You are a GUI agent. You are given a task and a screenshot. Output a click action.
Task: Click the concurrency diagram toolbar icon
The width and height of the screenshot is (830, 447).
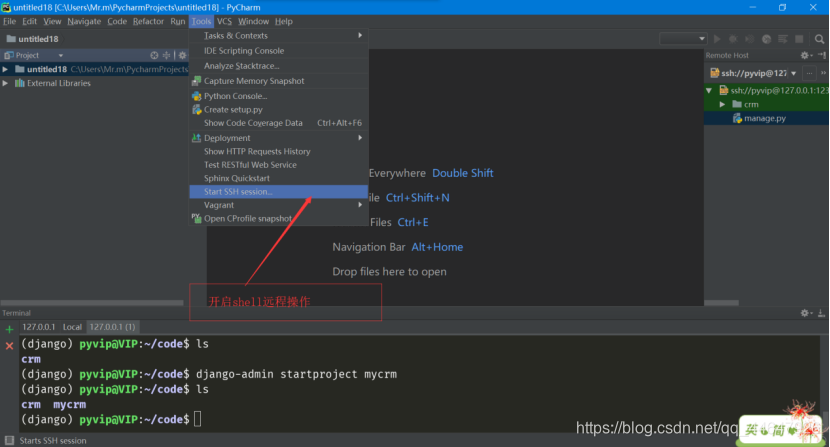click(x=783, y=39)
